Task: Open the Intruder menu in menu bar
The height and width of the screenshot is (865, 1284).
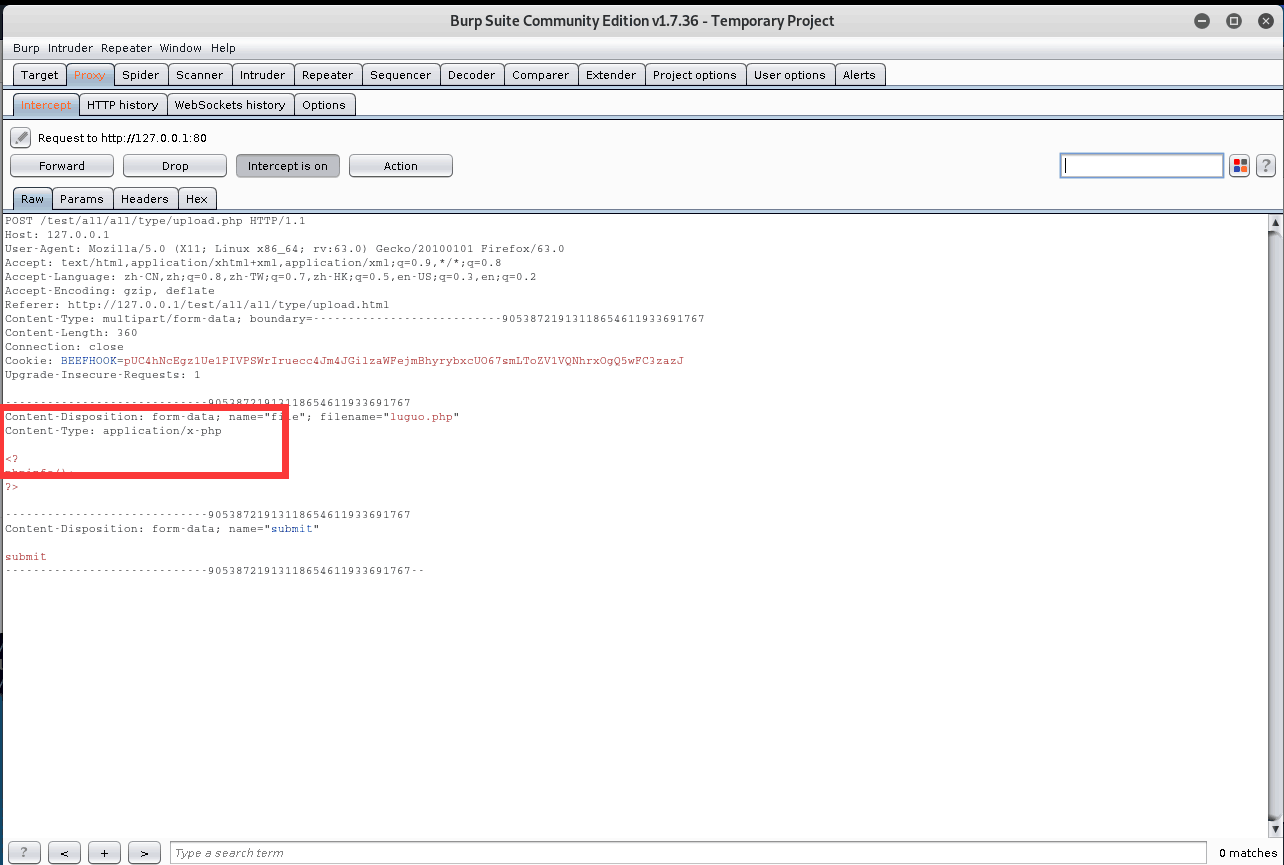Action: [70, 48]
